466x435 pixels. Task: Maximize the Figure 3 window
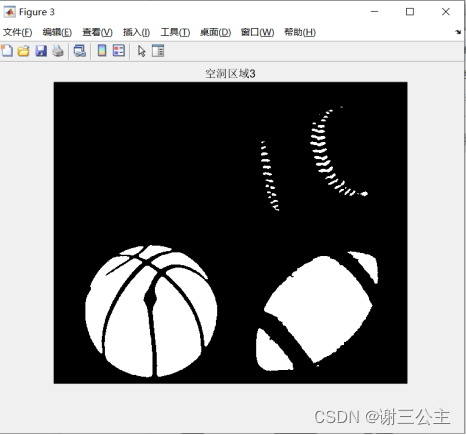pyautogui.click(x=410, y=12)
